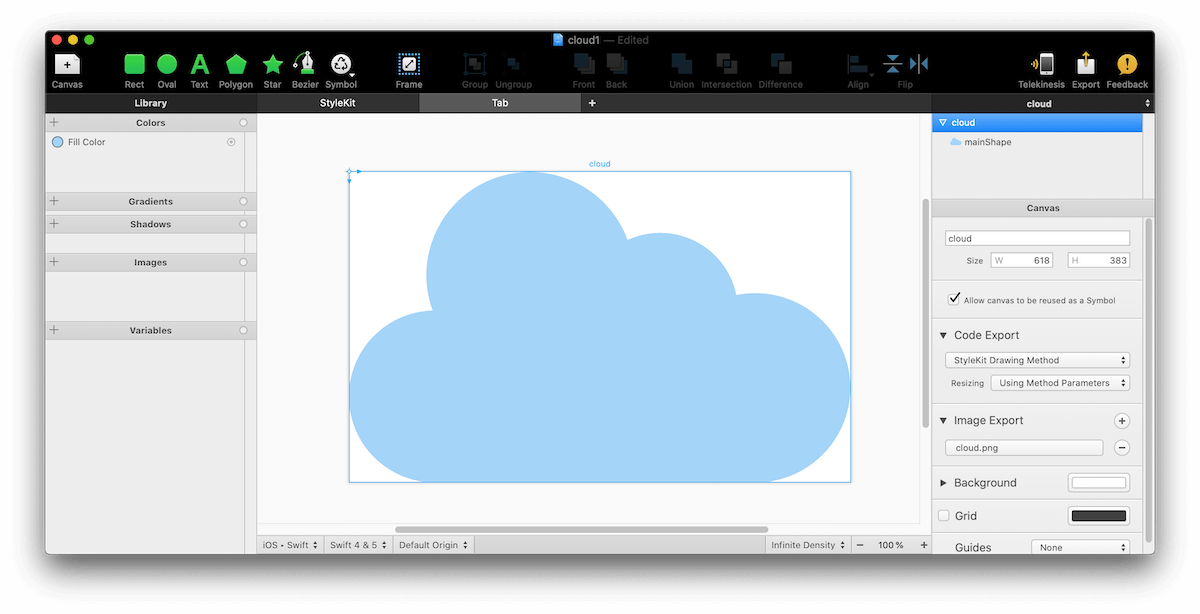
Task: Click the canvas name text field
Action: [x=1037, y=239]
